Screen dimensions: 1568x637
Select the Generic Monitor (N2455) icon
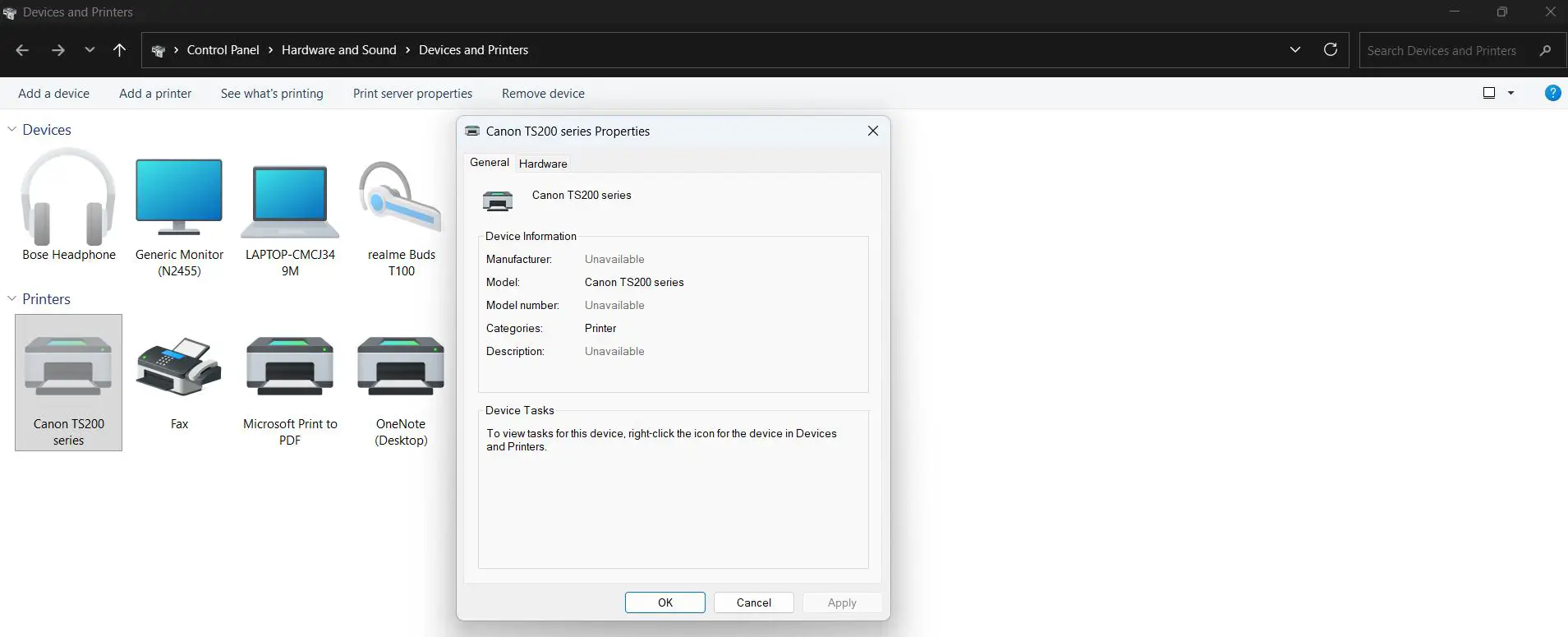point(179,197)
